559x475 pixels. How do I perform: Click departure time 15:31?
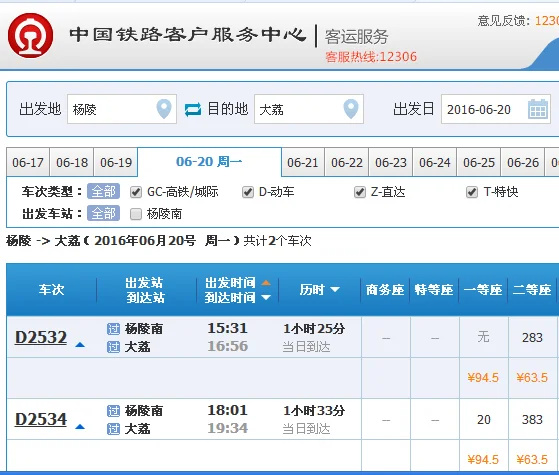[227, 328]
